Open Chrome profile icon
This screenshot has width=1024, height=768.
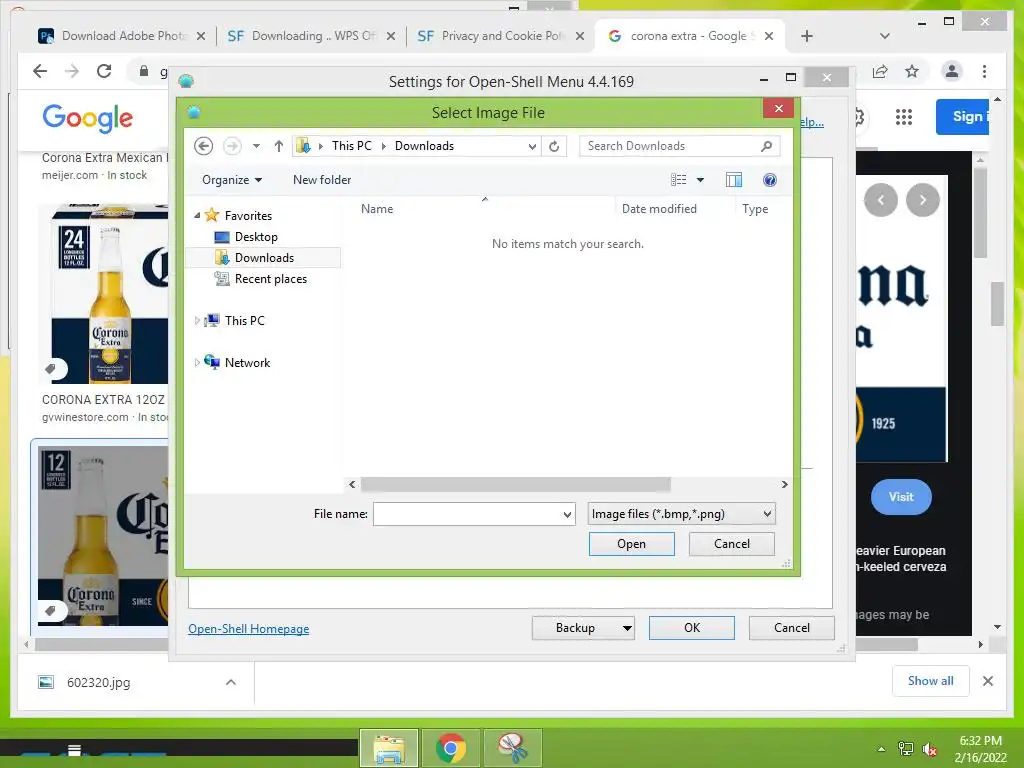click(x=952, y=71)
